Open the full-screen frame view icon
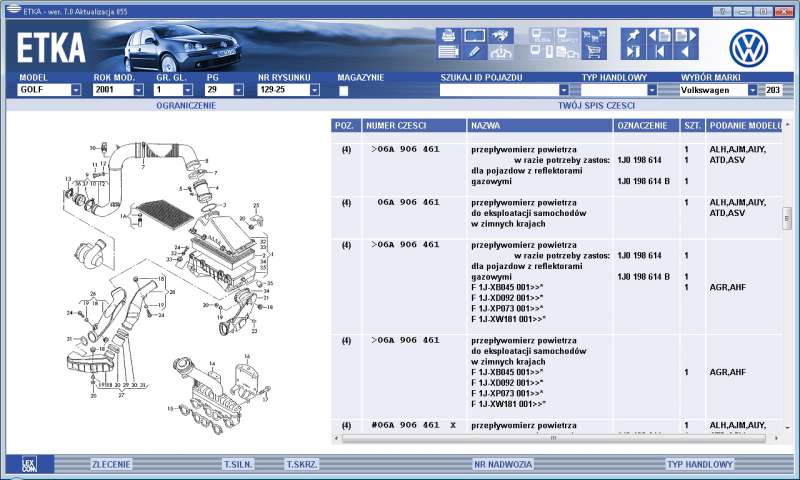This screenshot has width=800, height=480. pyautogui.click(x=474, y=36)
